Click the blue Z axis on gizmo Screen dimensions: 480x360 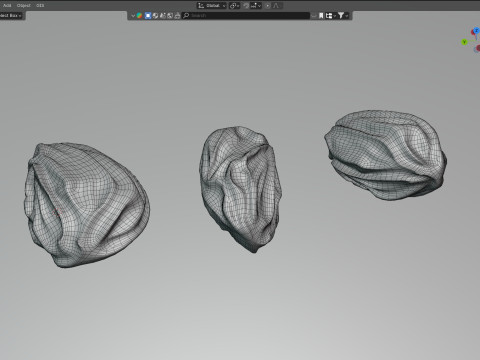477,30
